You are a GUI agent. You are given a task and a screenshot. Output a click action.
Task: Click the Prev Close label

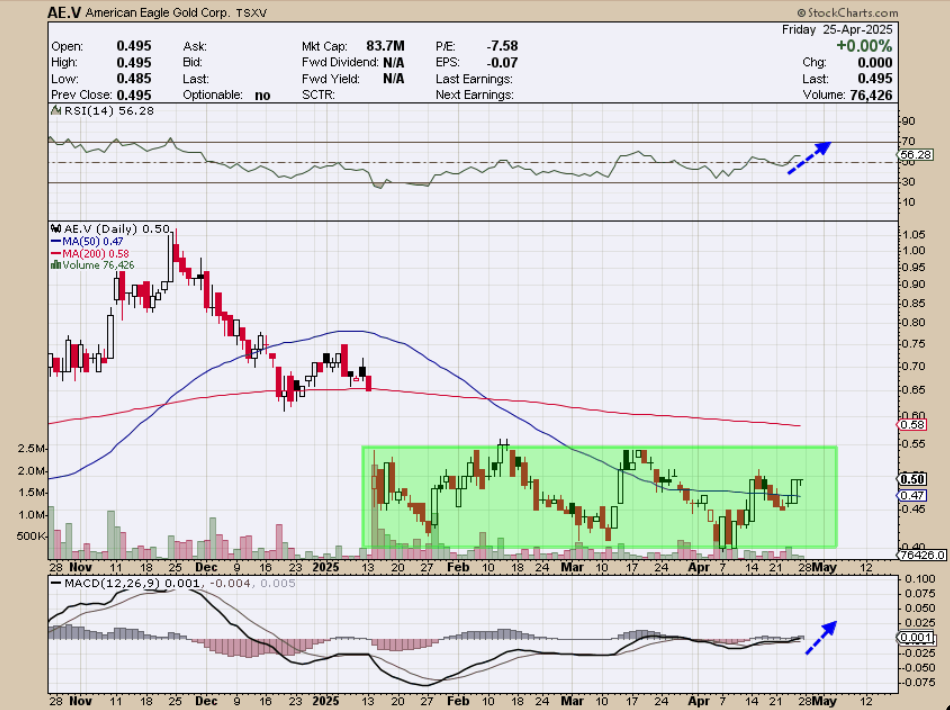[81, 95]
